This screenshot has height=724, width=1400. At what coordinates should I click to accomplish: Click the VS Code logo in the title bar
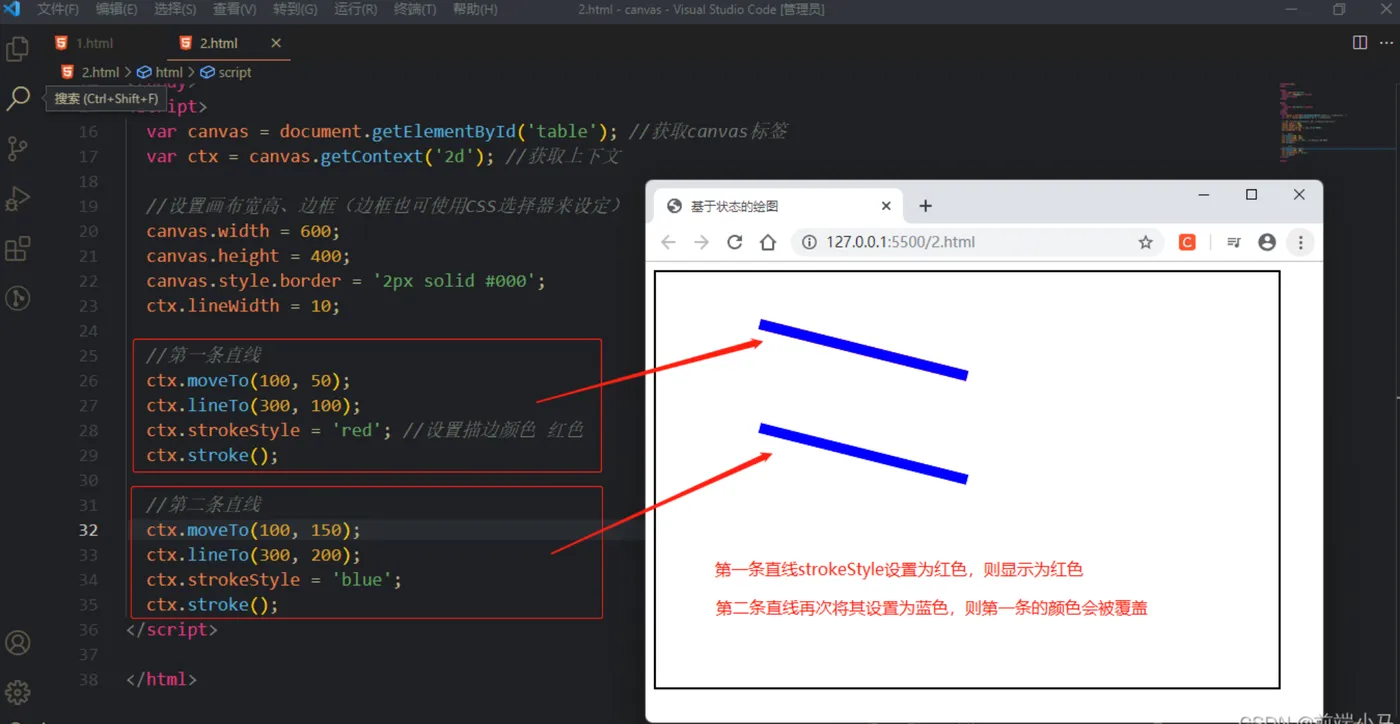tap(12, 9)
